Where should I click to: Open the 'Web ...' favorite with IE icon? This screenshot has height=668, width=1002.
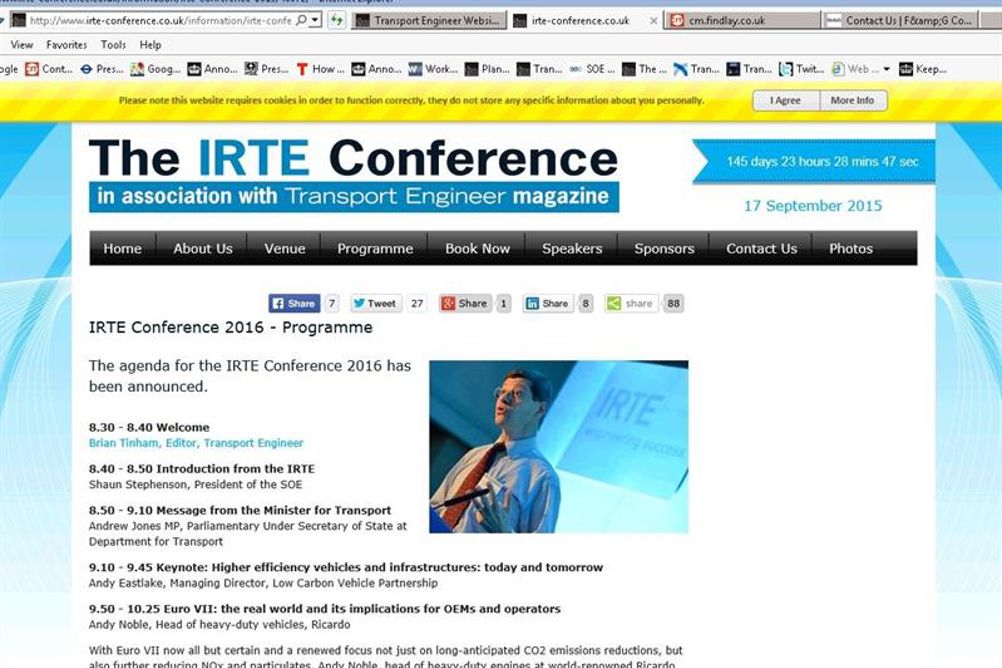tap(855, 69)
